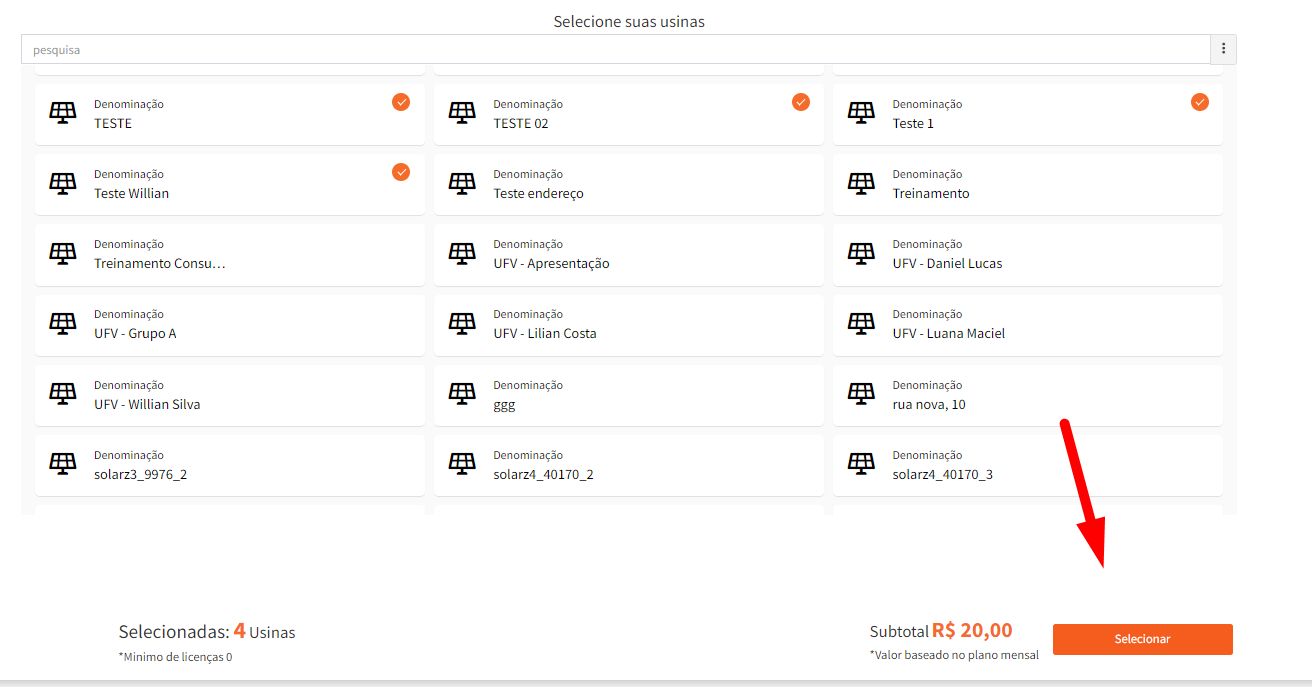Click the solar panel icon for TESTE 02
The width and height of the screenshot is (1312, 687).
(462, 113)
